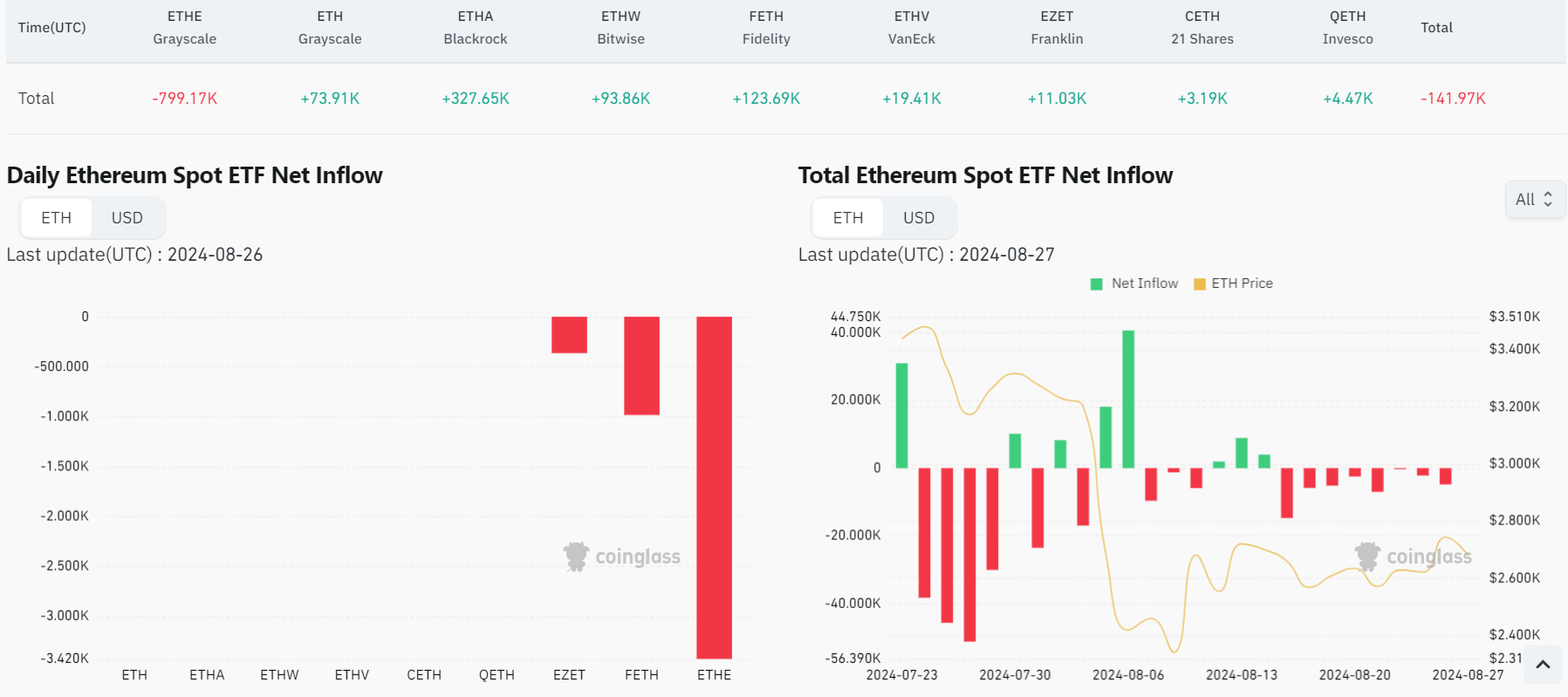This screenshot has width=1568, height=697.
Task: Click the up-down arrows beside All
Action: coord(1548,199)
